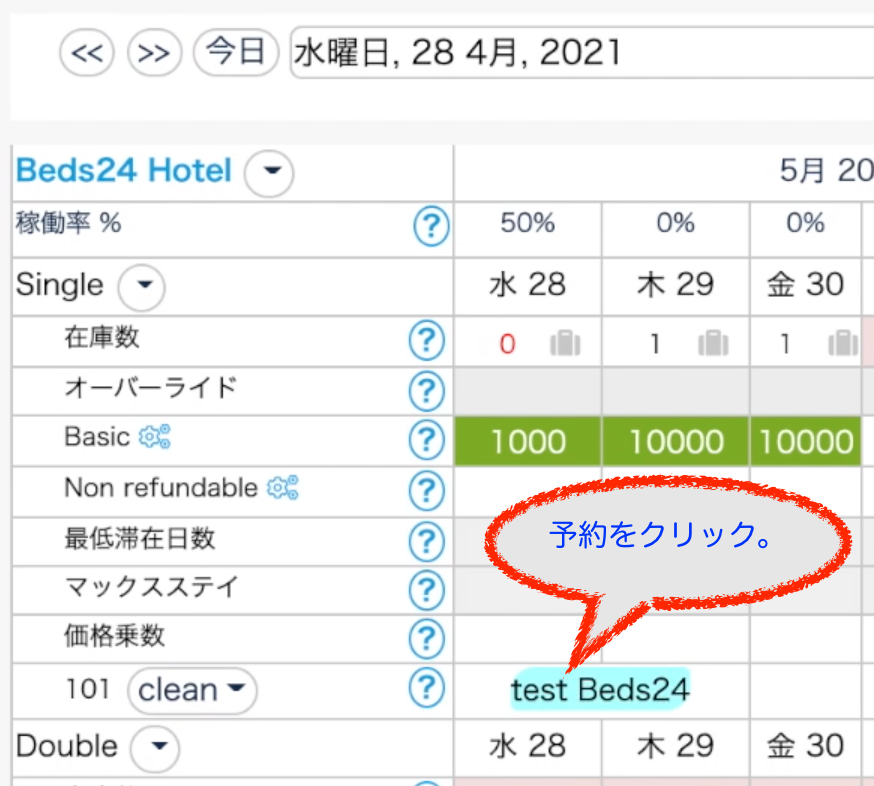
Task: Click suitcase icon in Thursday 29 inventory
Action: click(x=713, y=344)
